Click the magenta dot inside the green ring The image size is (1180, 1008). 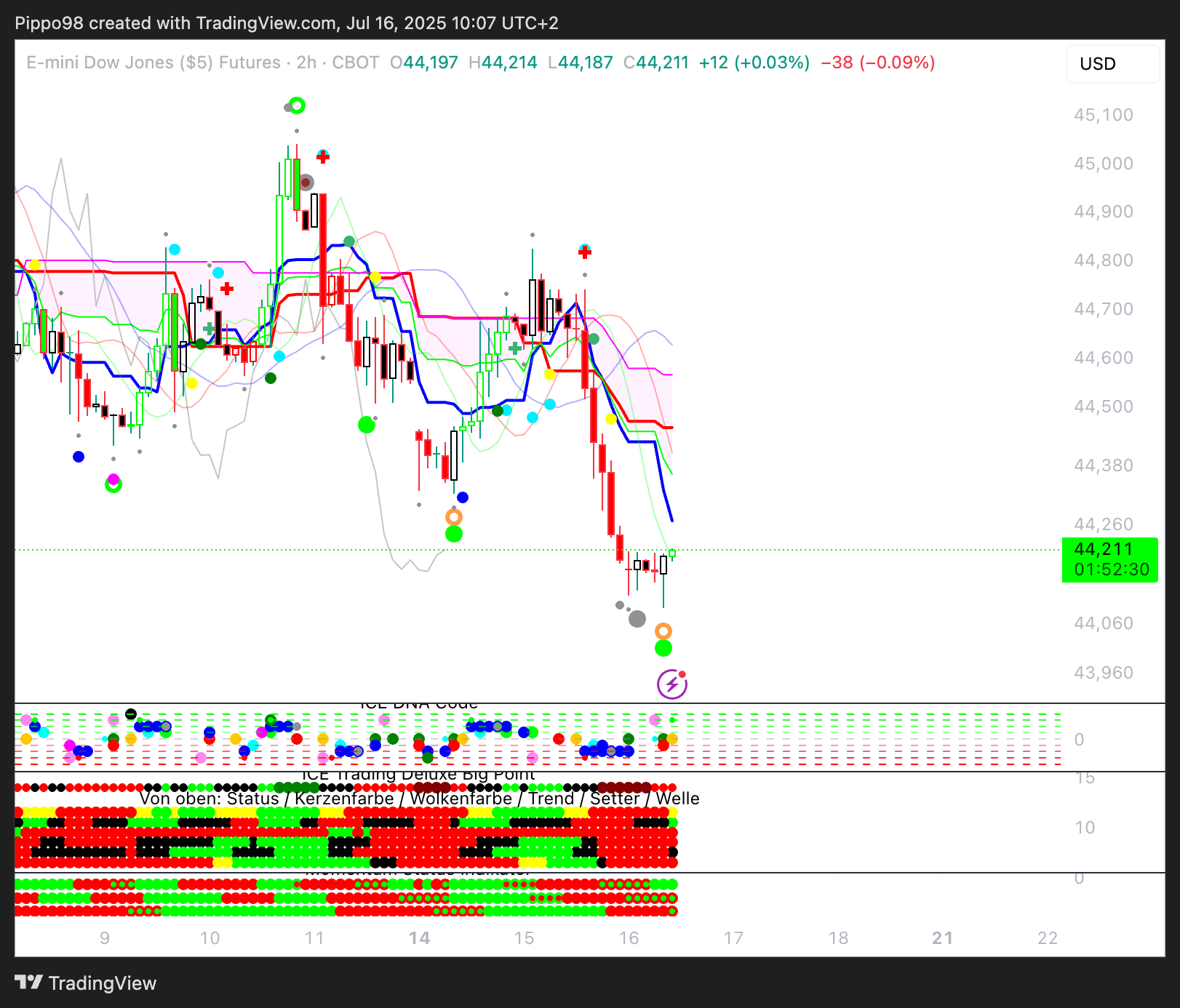click(113, 480)
